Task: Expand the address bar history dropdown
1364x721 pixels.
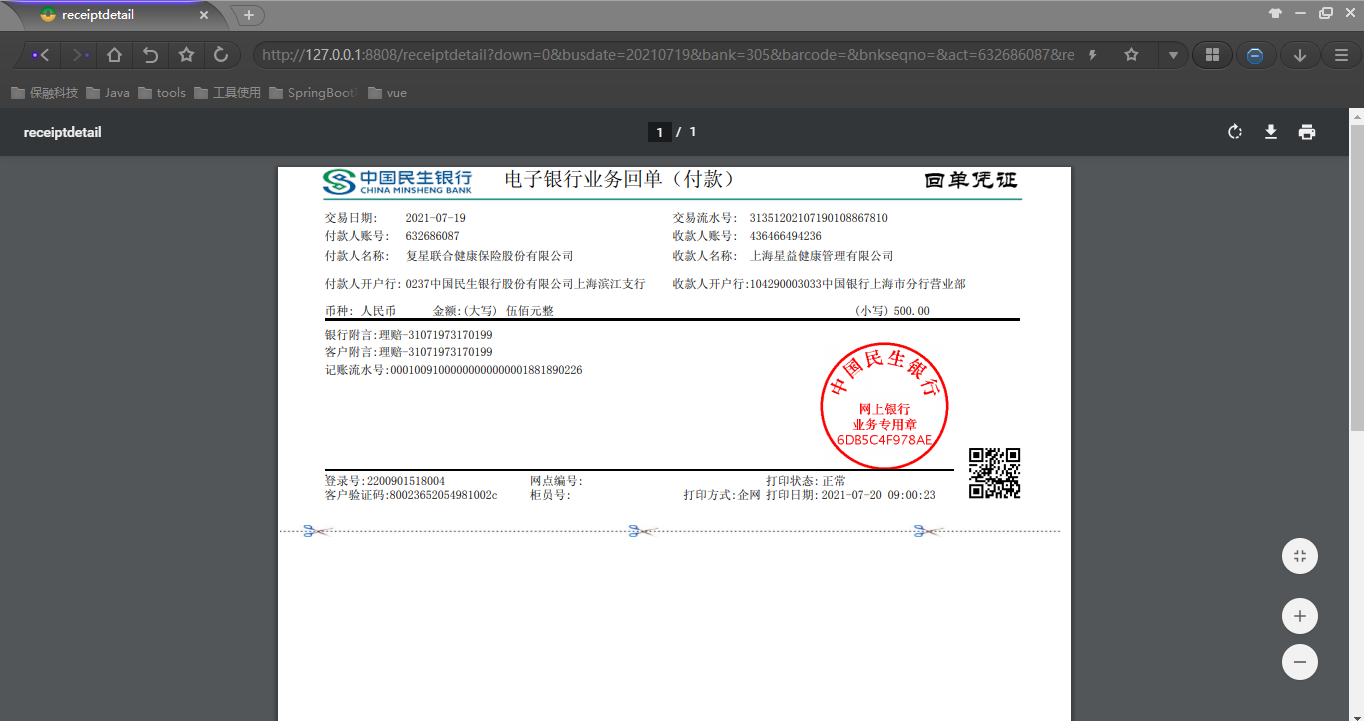Action: [x=1173, y=55]
